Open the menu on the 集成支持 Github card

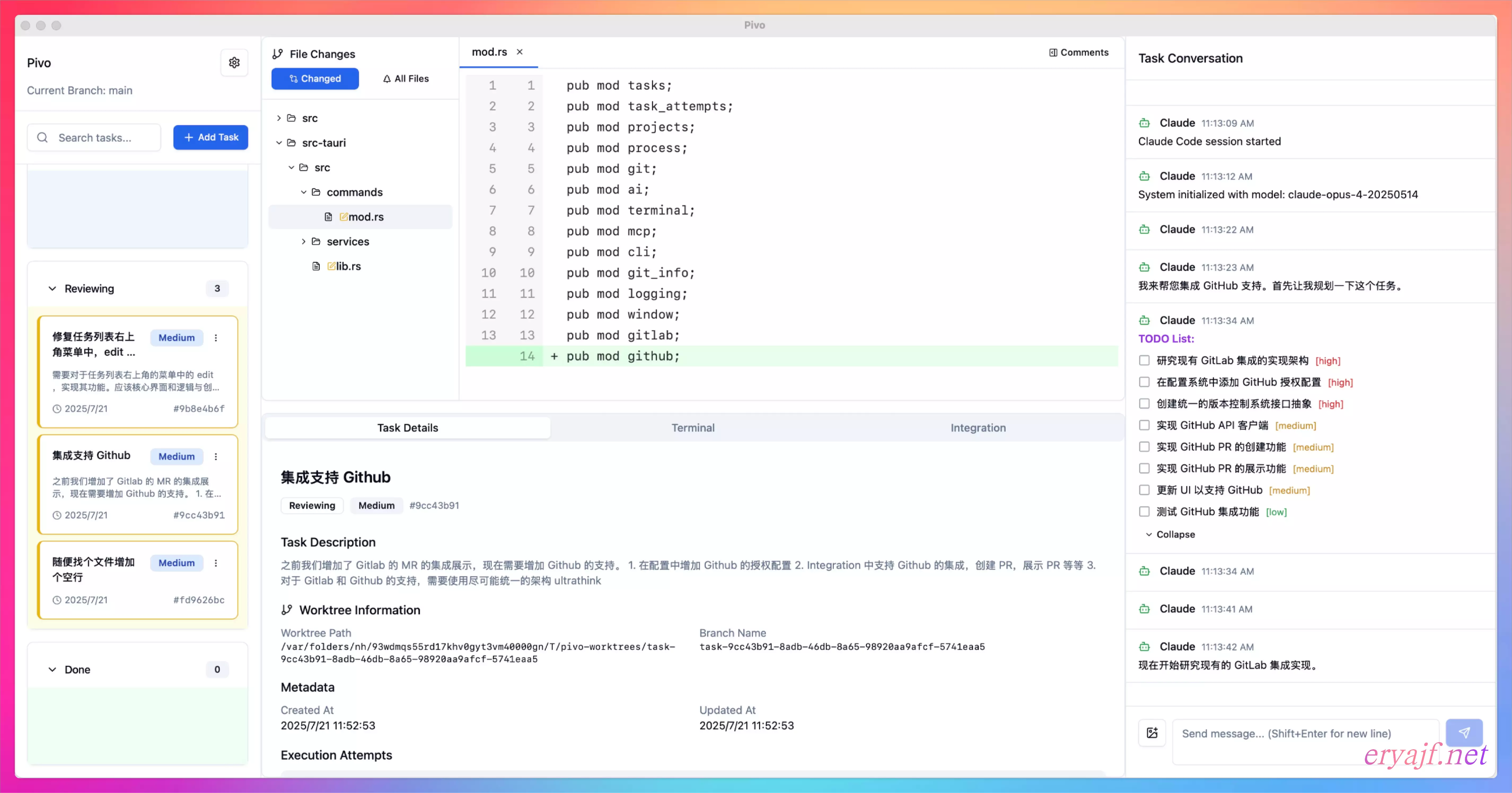coord(216,457)
